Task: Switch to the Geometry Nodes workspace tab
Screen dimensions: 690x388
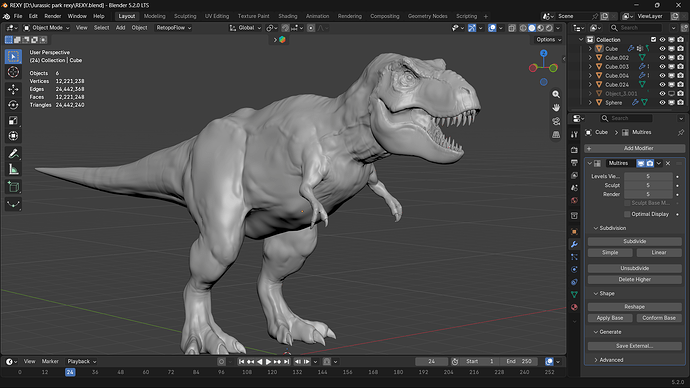Action: 427,16
